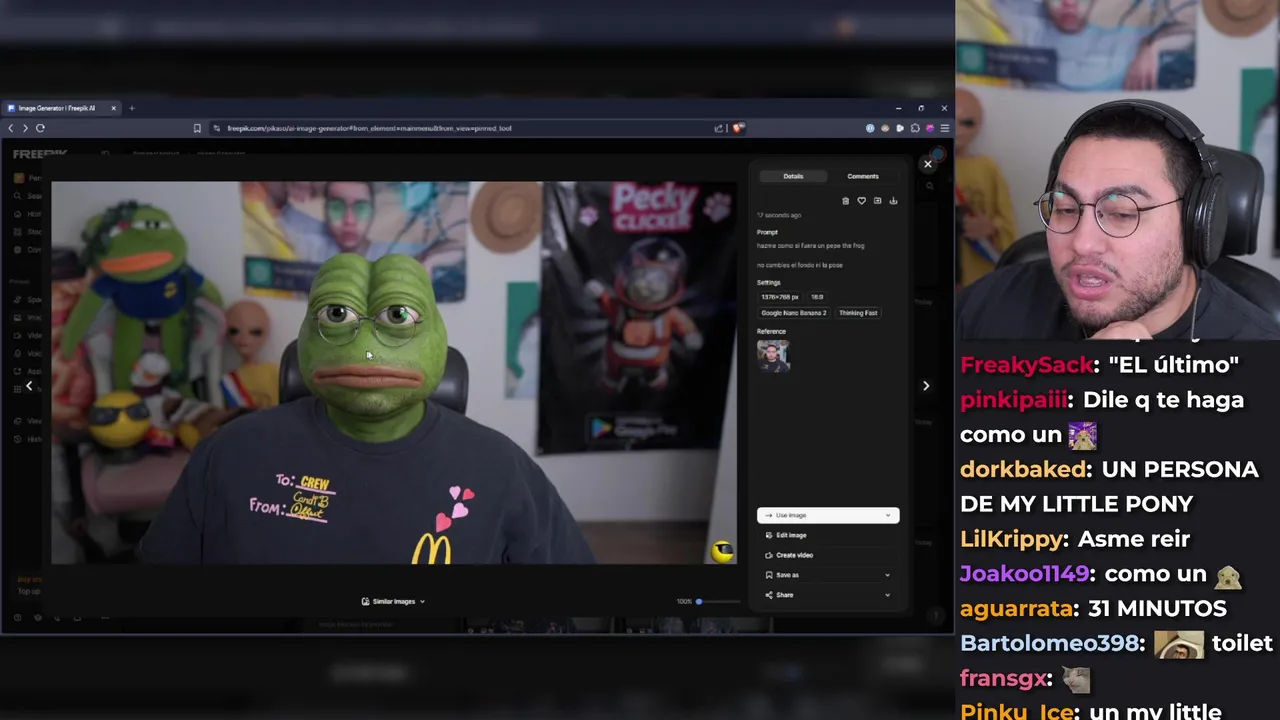
Task: Click the Google Nano Banana 2 chip
Action: tap(794, 313)
